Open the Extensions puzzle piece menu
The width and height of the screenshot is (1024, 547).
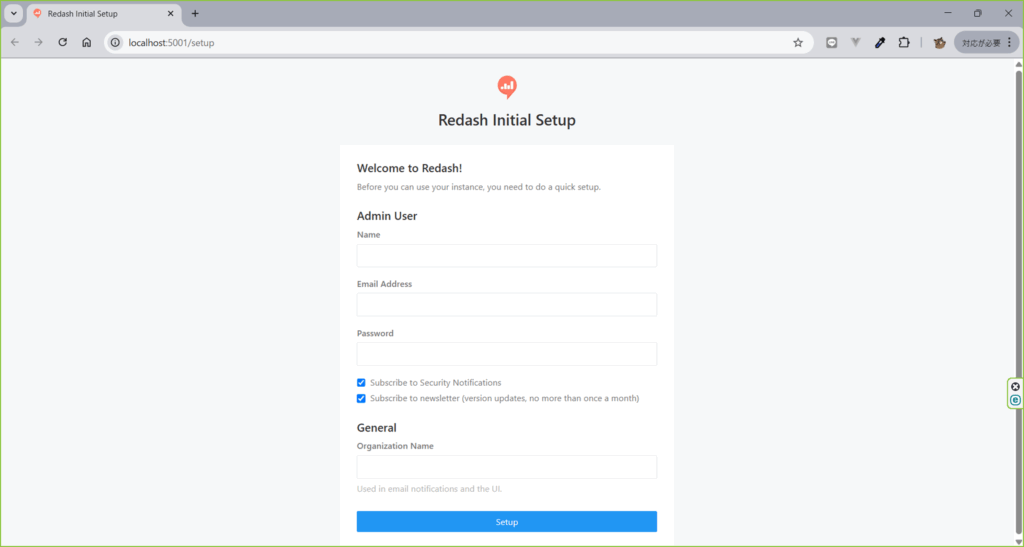tap(904, 43)
